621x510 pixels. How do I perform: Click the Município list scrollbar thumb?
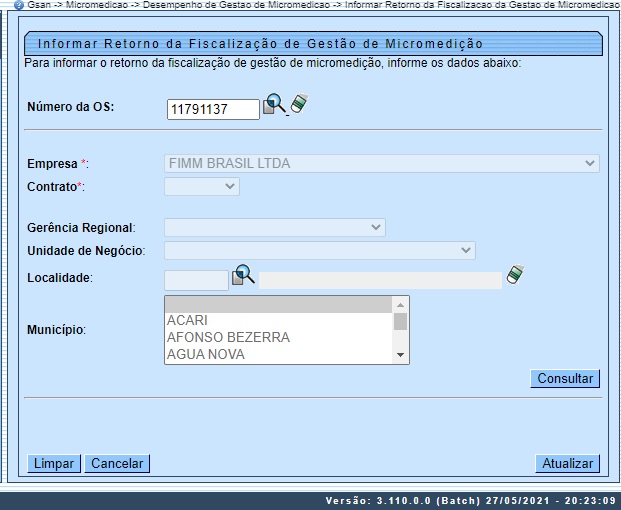[400, 322]
